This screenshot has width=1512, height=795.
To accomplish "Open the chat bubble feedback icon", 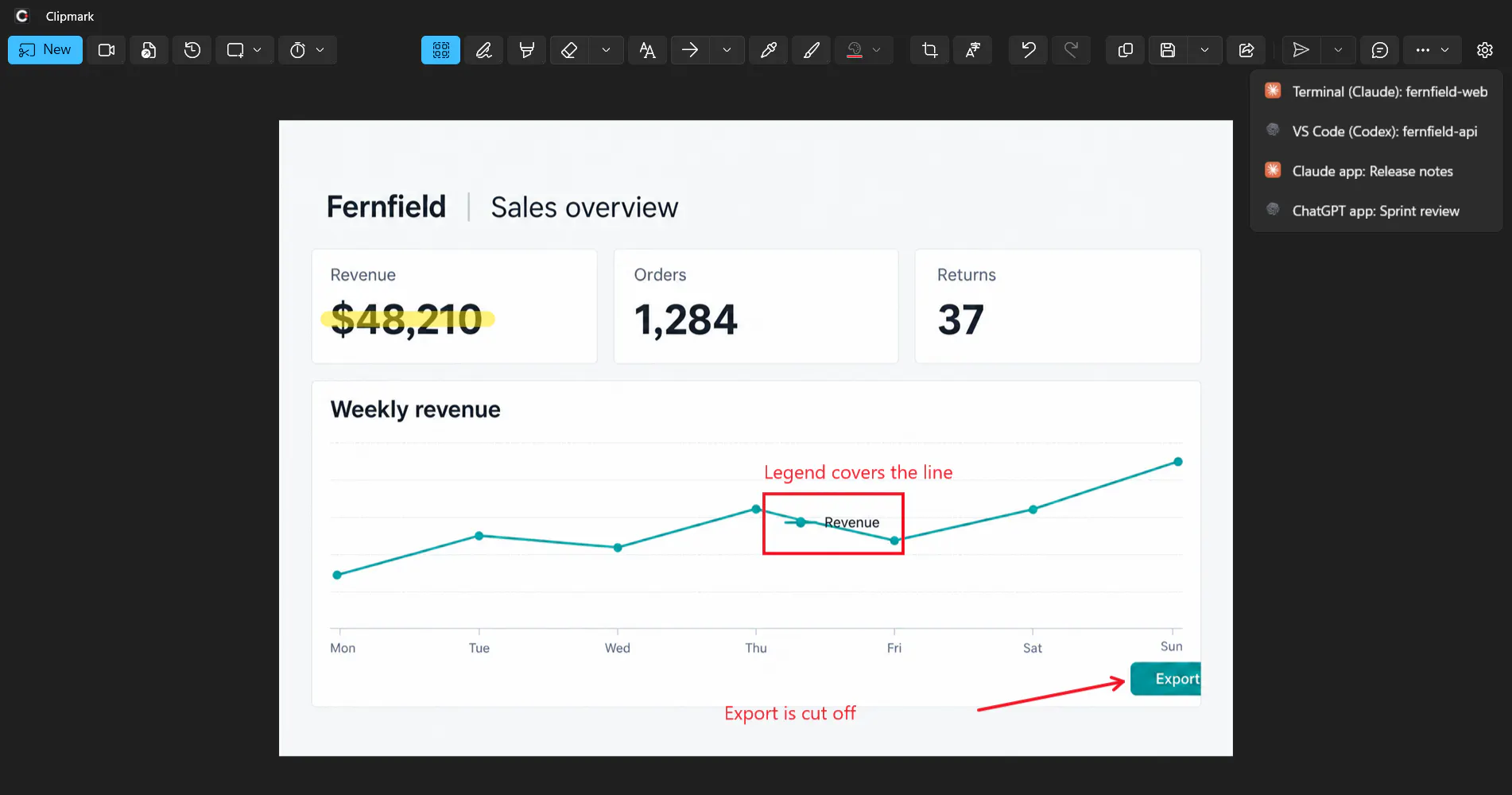I will coord(1380,50).
